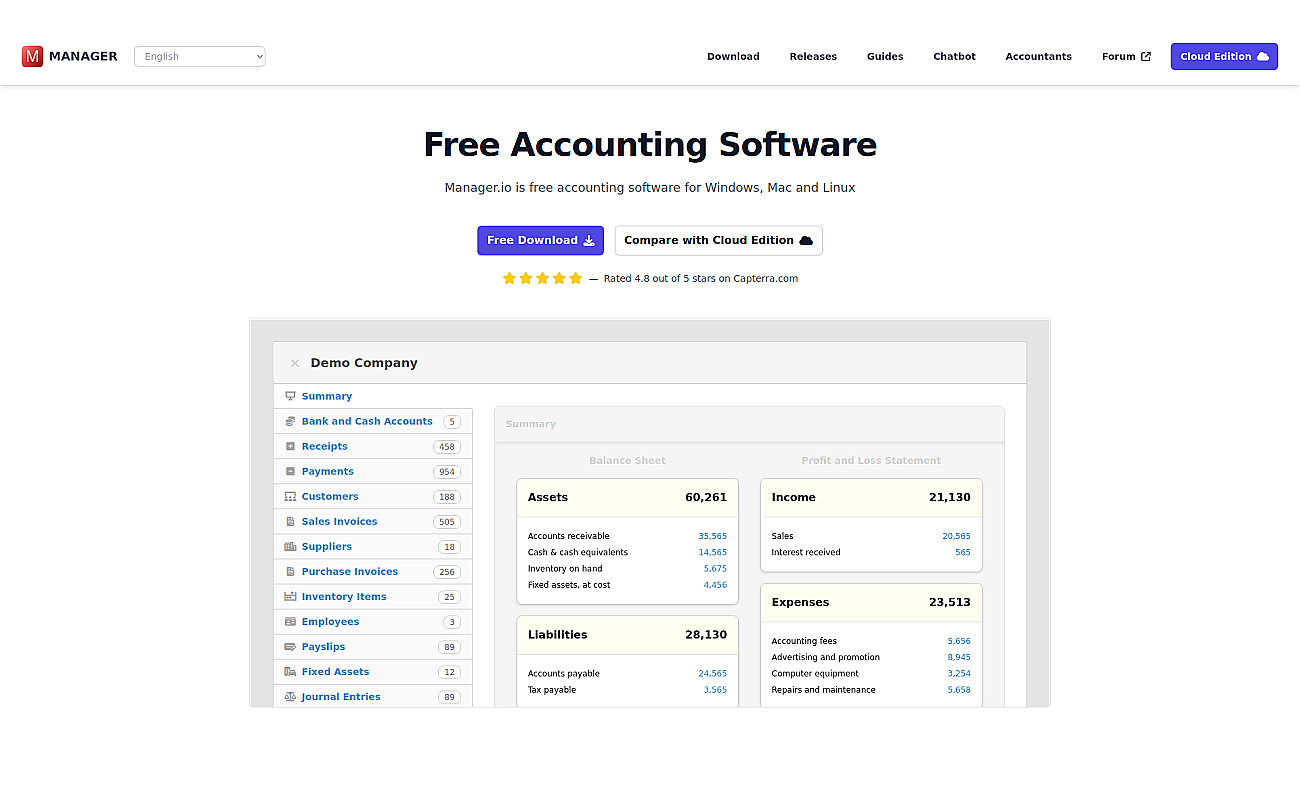Open the Guides menu item
This screenshot has height=788, width=1300.
click(x=885, y=56)
